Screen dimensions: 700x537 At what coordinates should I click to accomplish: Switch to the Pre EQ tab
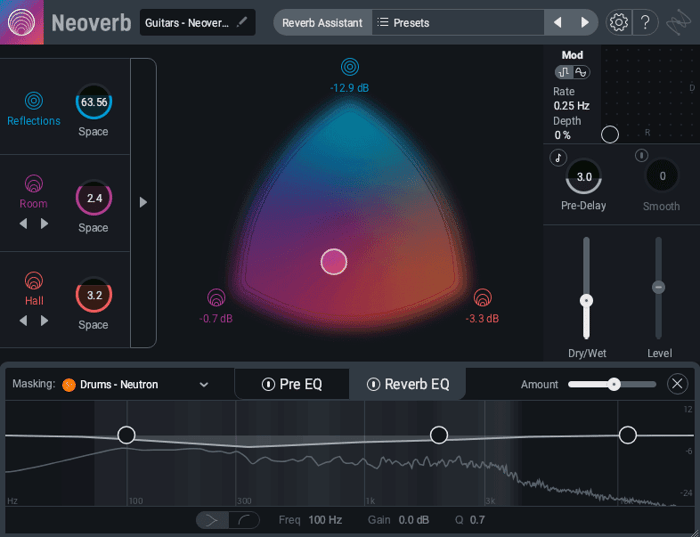tap(292, 384)
